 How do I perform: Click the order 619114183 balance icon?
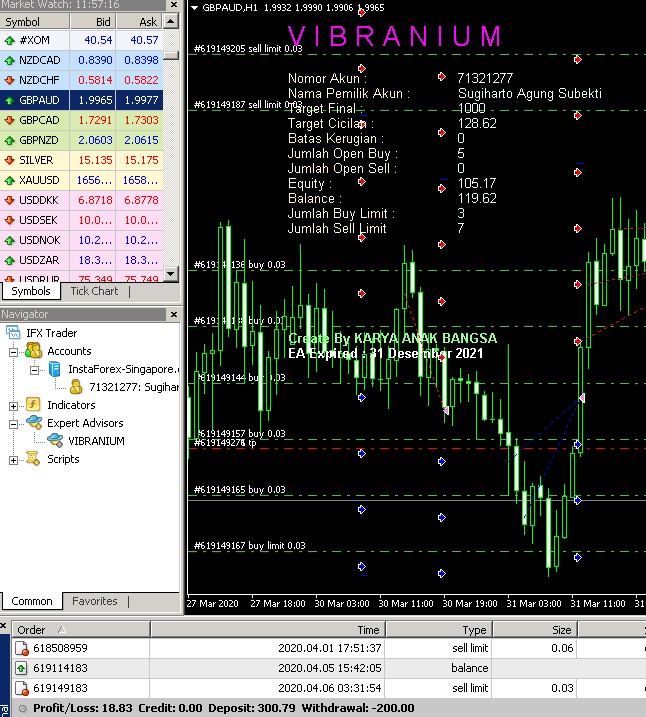coord(21,668)
